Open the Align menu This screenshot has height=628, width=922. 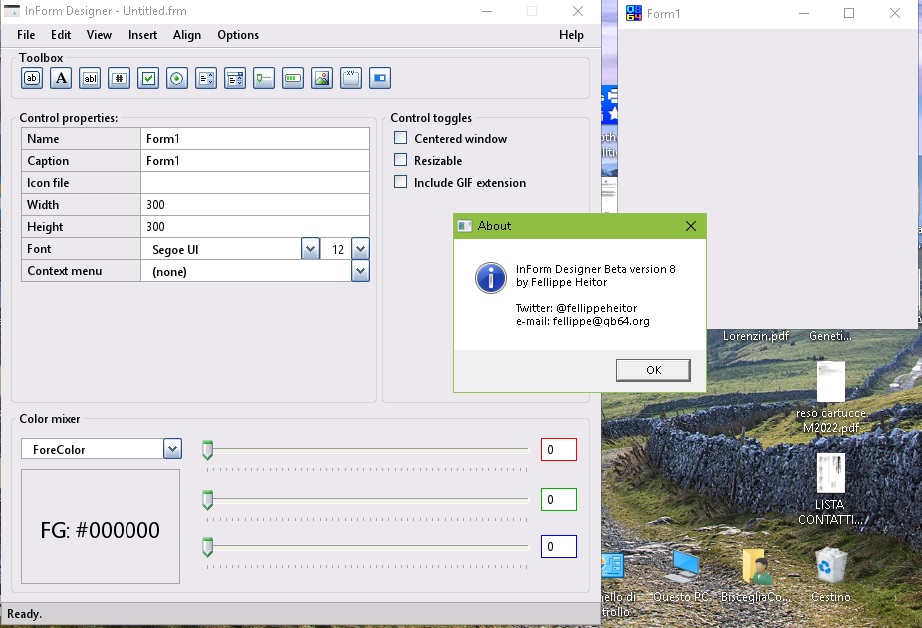click(x=187, y=35)
